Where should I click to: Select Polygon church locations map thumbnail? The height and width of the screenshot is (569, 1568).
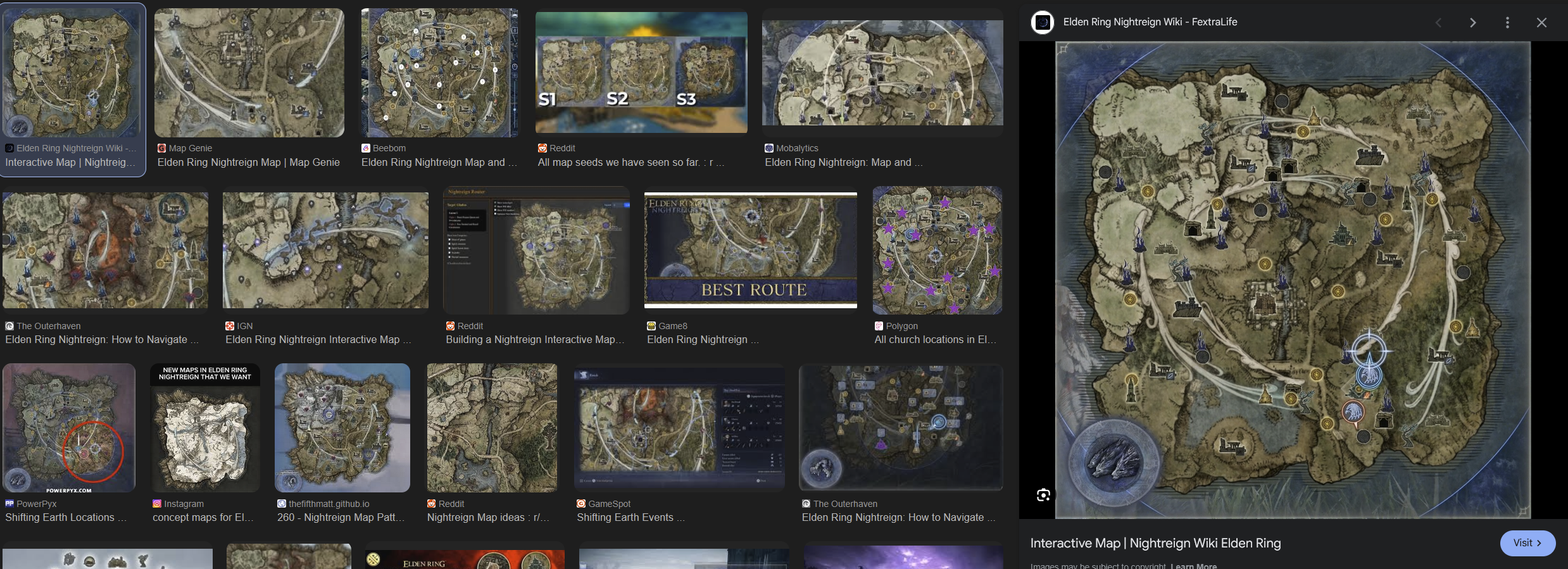coord(937,251)
